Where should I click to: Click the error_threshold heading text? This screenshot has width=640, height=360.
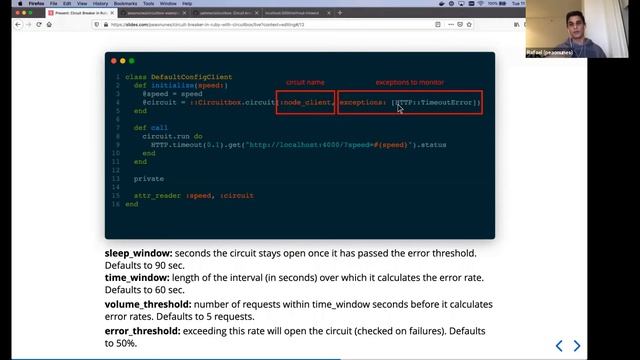(x=142, y=331)
